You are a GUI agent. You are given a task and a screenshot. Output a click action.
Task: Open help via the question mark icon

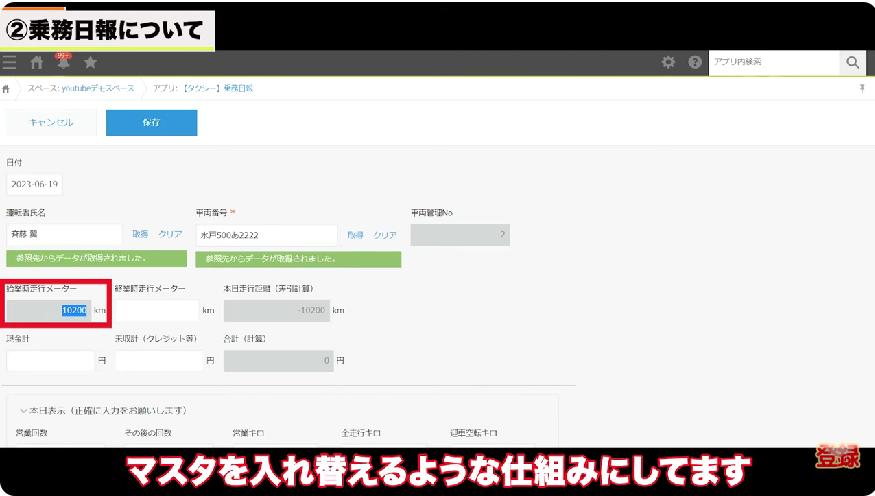point(695,62)
